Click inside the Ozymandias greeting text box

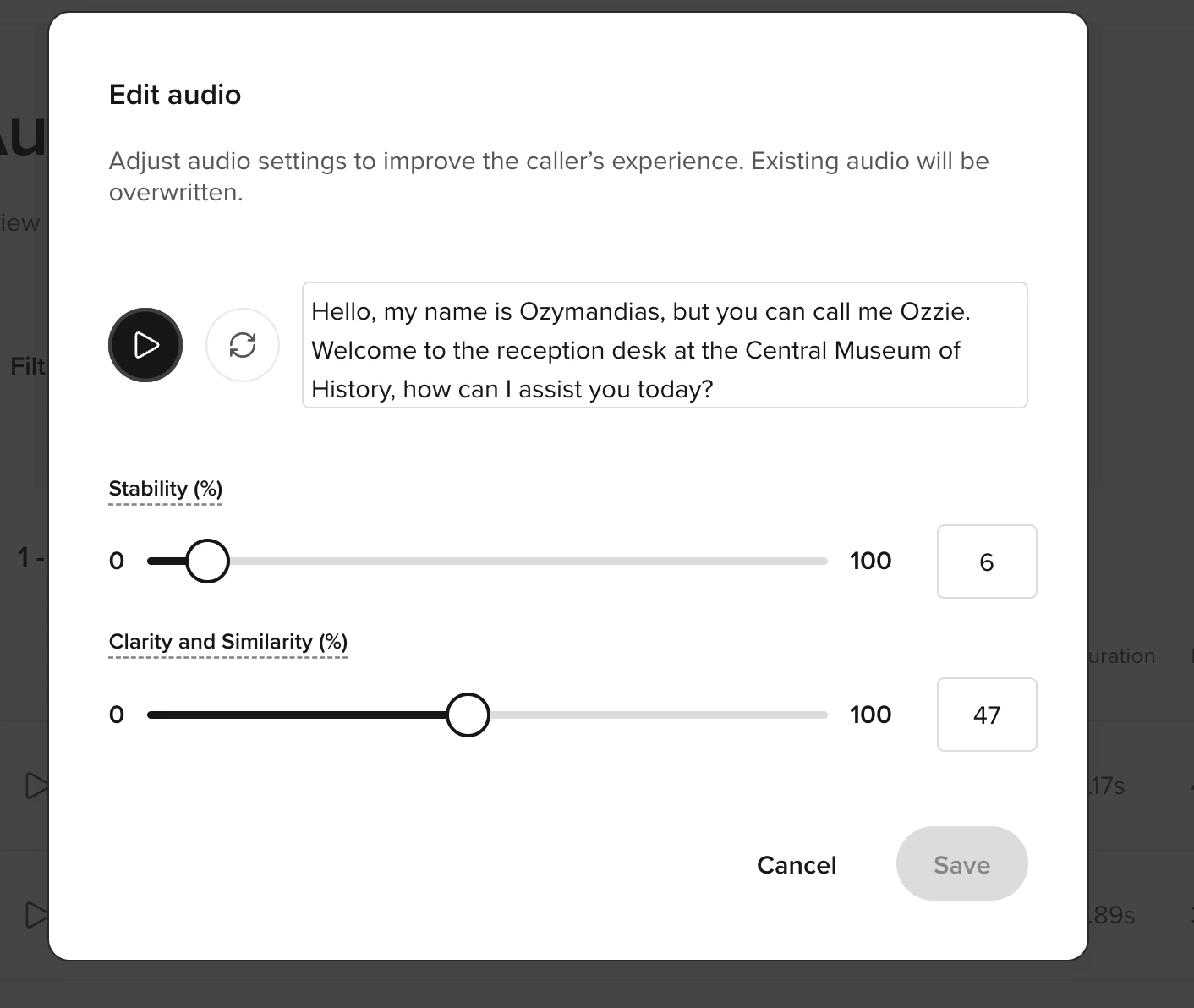665,349
